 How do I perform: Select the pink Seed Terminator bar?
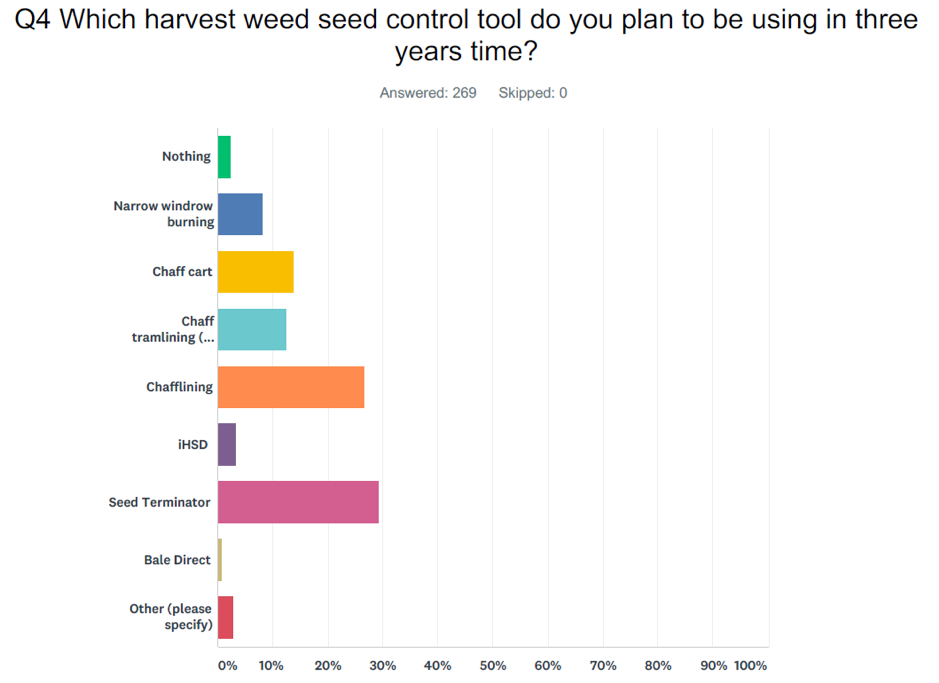(298, 502)
